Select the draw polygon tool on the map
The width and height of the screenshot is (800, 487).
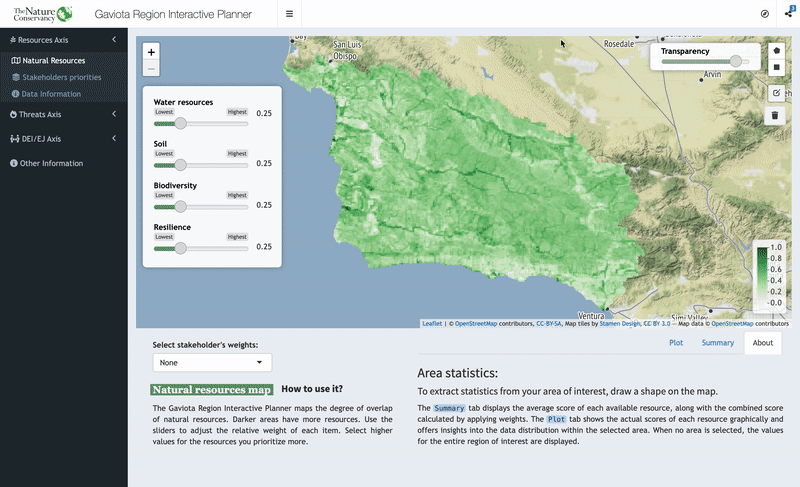tap(777, 49)
